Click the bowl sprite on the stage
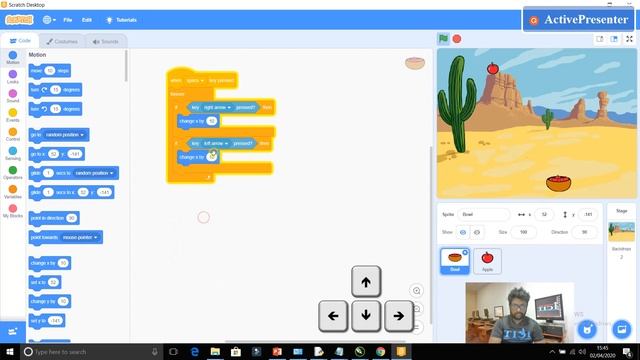Image resolution: width=640 pixels, height=360 pixels. (x=558, y=183)
